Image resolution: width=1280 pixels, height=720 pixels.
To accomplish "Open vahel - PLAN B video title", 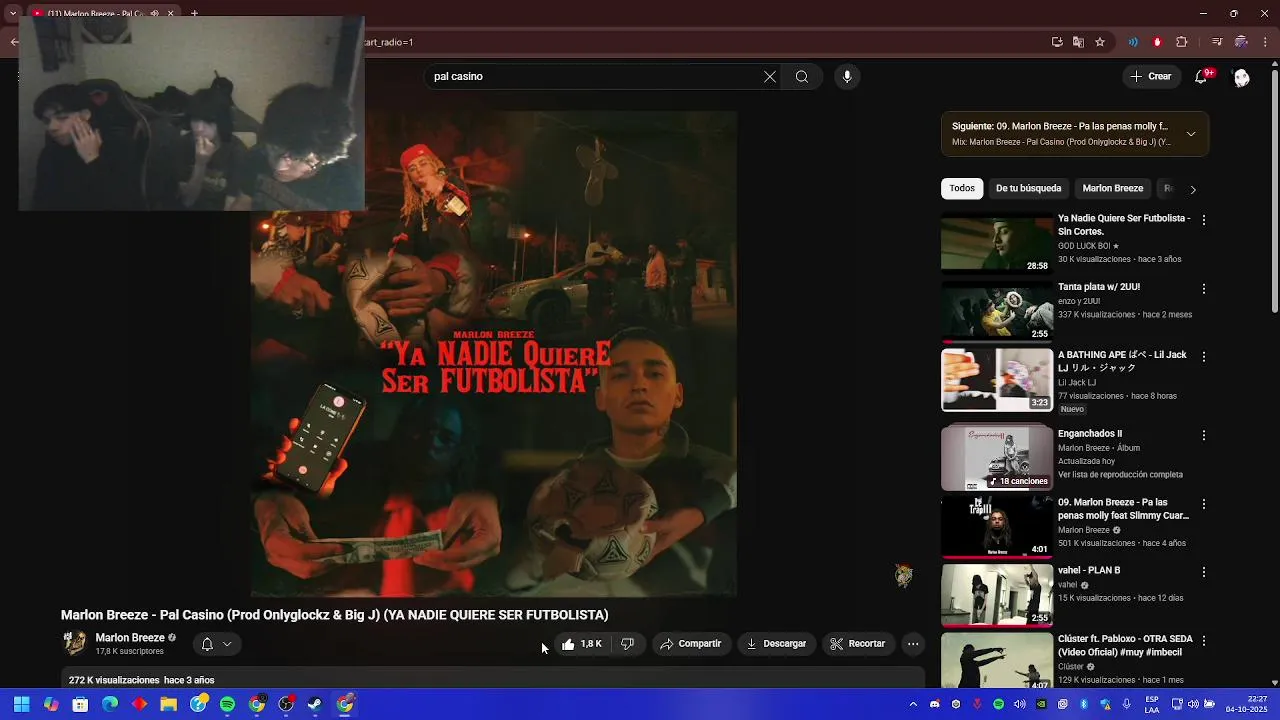I will click(x=1089, y=570).
